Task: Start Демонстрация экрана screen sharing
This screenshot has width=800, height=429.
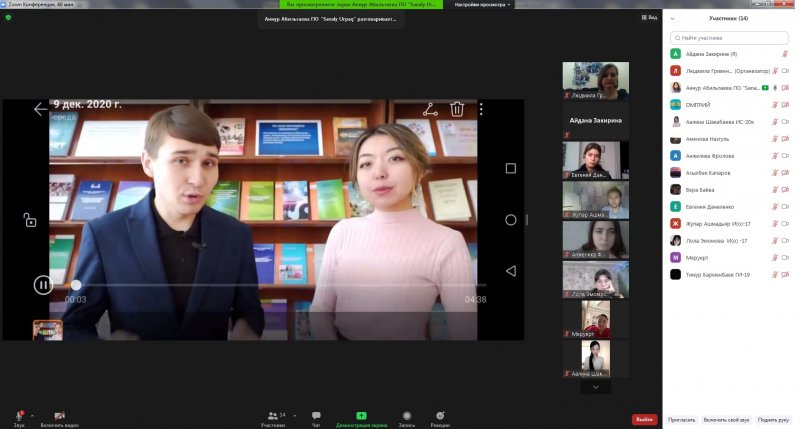Action: pos(361,418)
